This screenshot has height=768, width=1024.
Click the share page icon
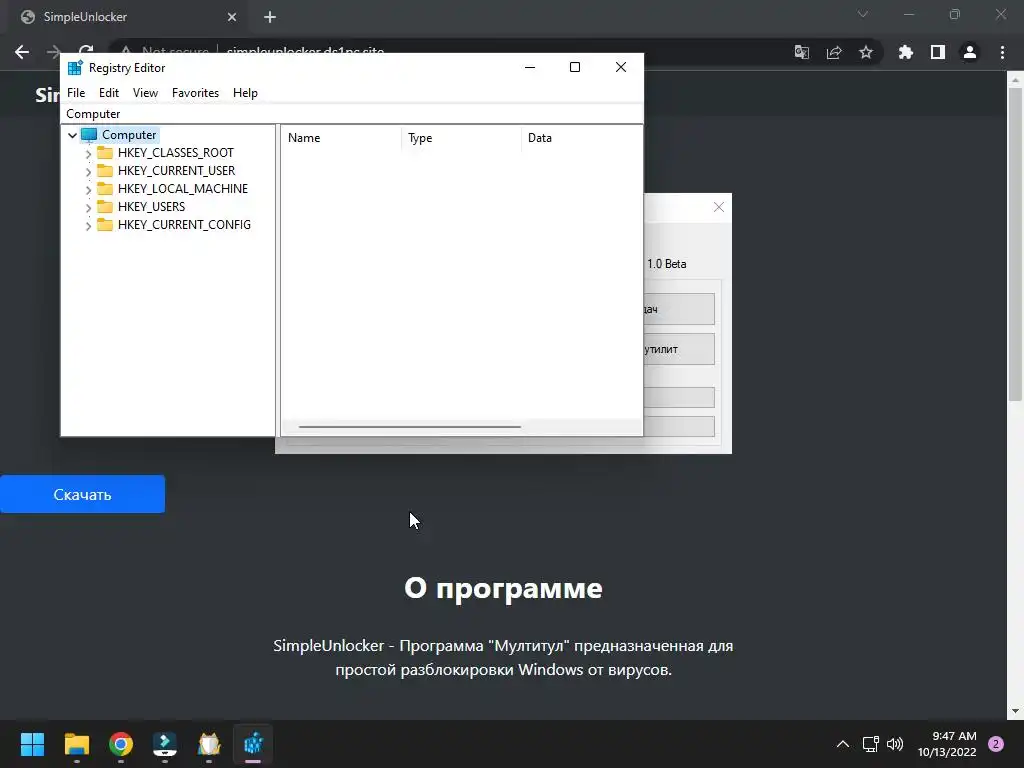[x=834, y=52]
